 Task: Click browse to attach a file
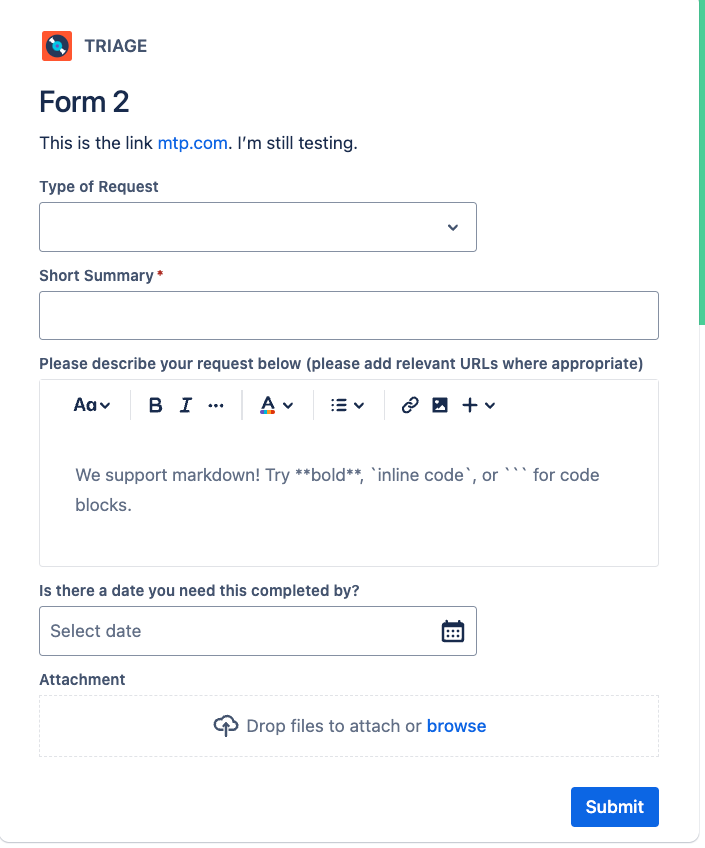click(x=456, y=725)
